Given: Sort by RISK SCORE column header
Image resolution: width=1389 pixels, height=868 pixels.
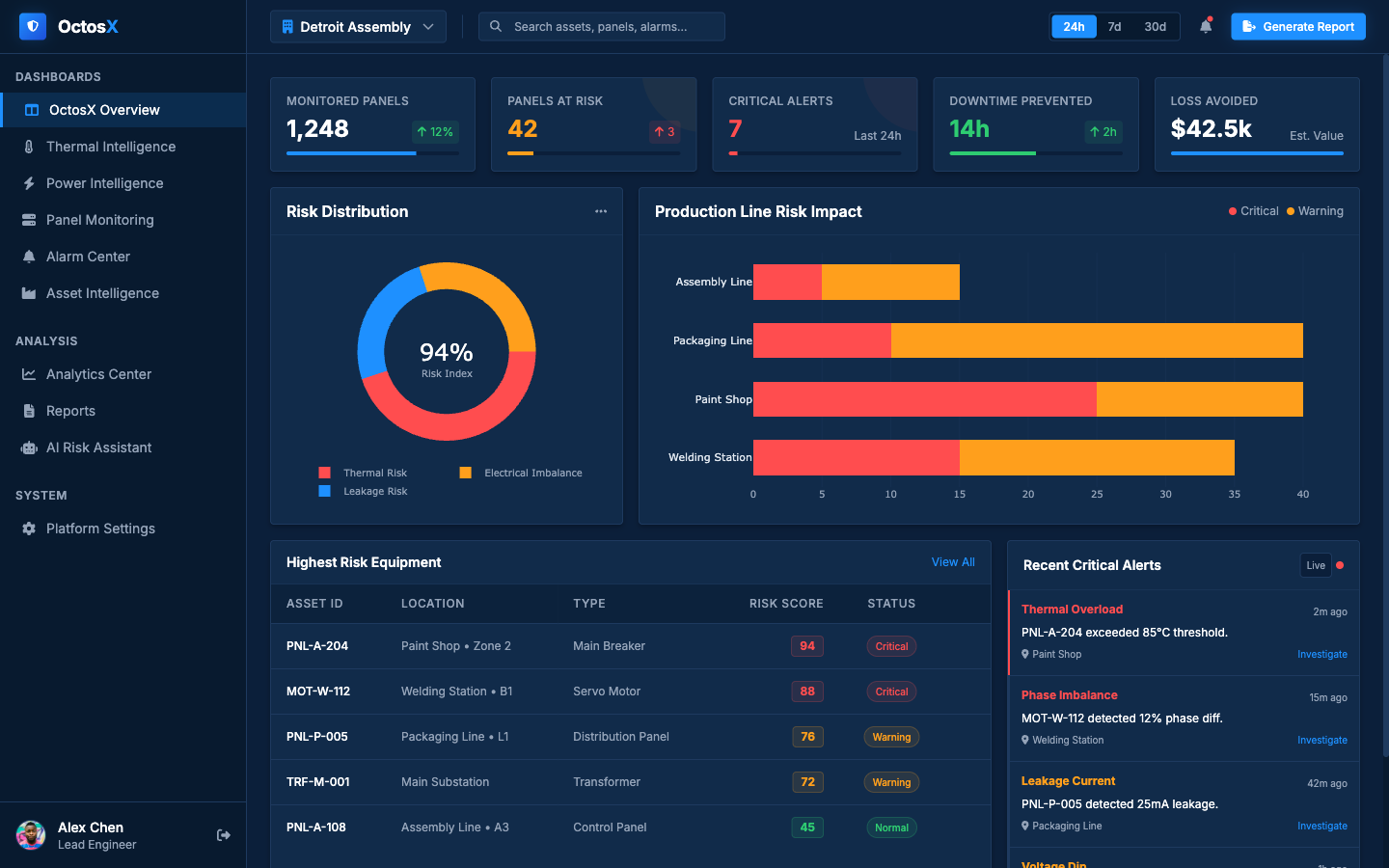Looking at the screenshot, I should (786, 604).
